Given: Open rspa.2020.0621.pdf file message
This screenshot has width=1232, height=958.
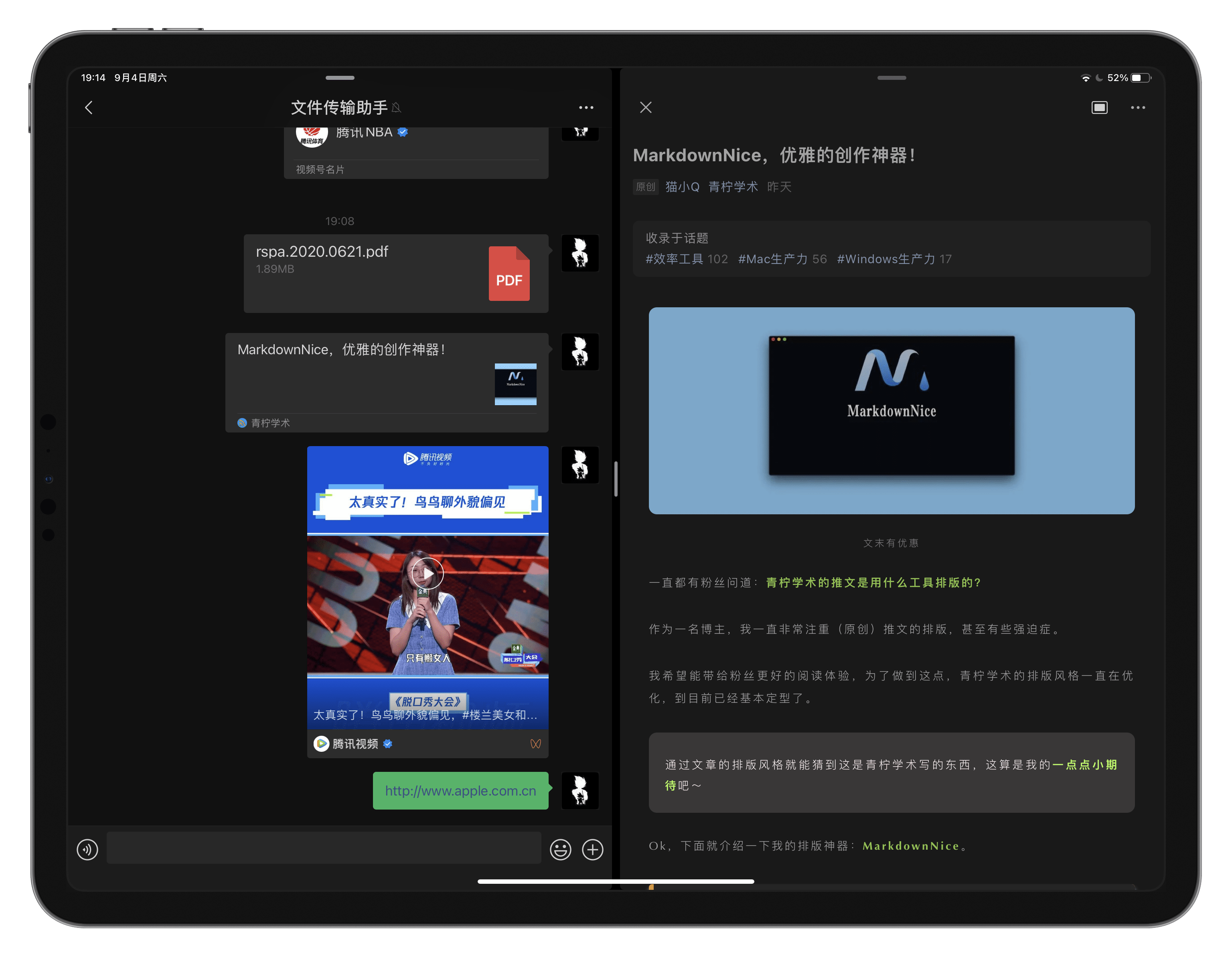Looking at the screenshot, I should [395, 274].
